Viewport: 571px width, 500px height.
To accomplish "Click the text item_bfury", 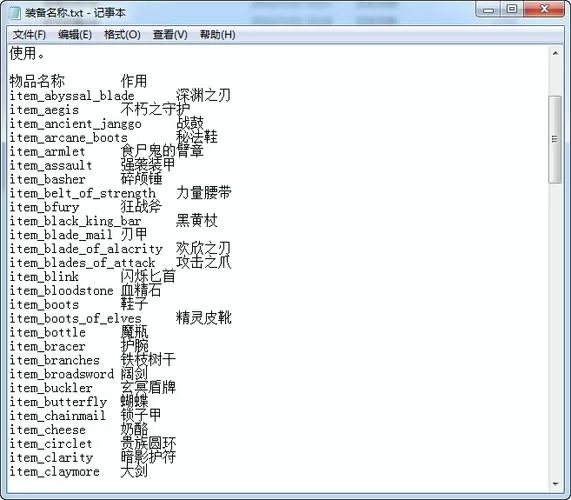I will (44, 207).
